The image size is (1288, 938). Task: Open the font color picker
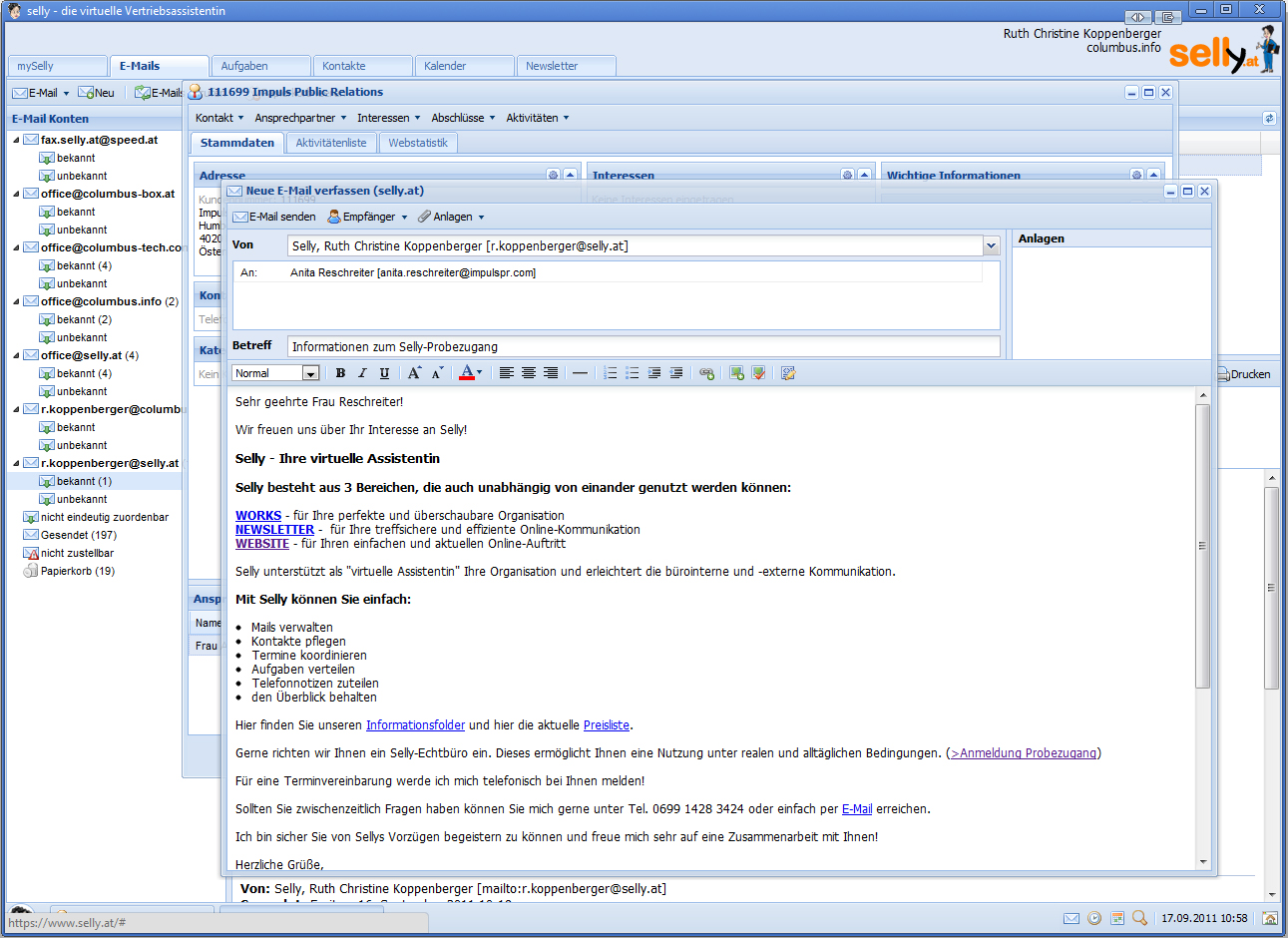coord(471,373)
